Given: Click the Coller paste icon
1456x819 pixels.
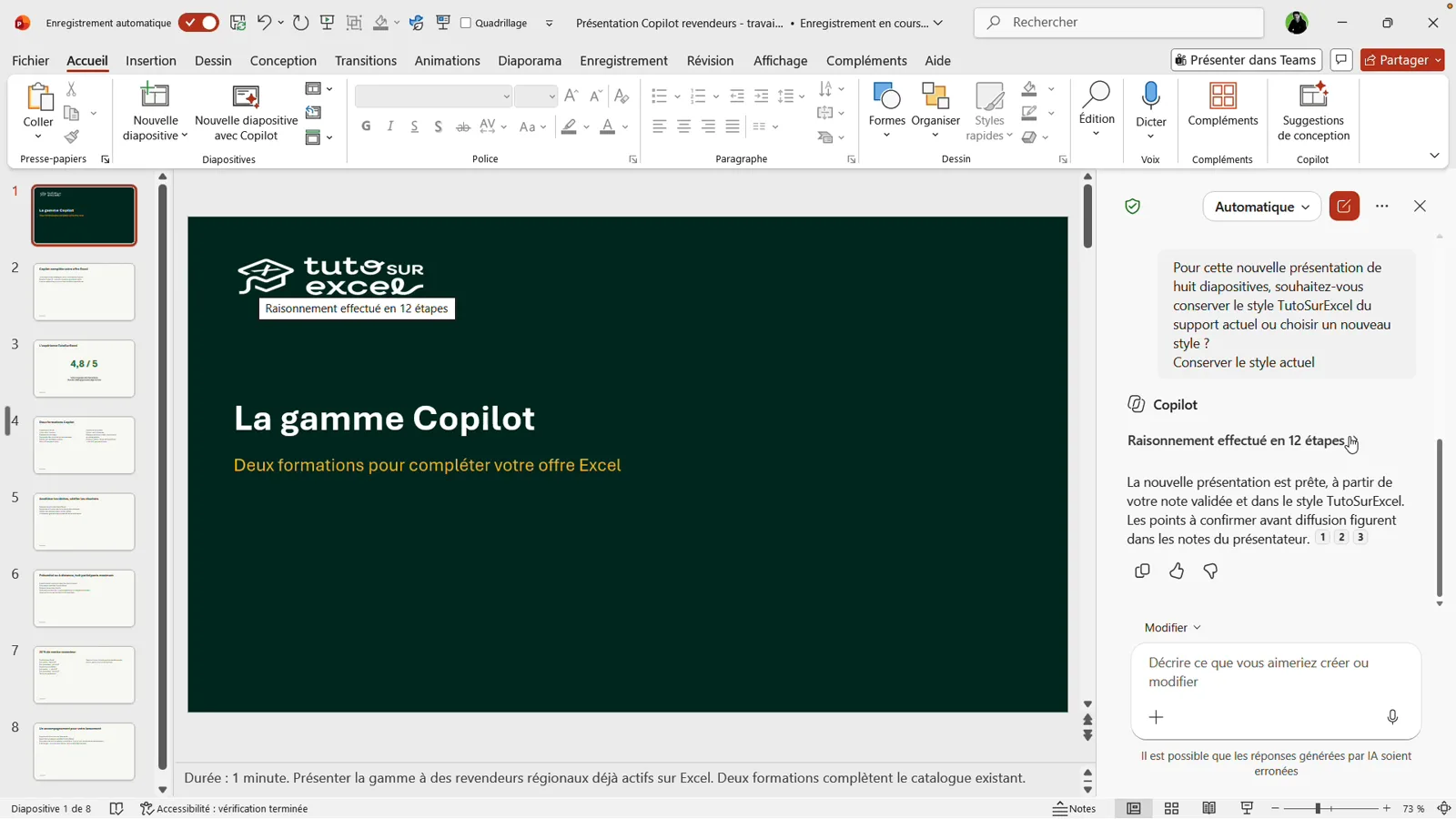Looking at the screenshot, I should 38,97.
